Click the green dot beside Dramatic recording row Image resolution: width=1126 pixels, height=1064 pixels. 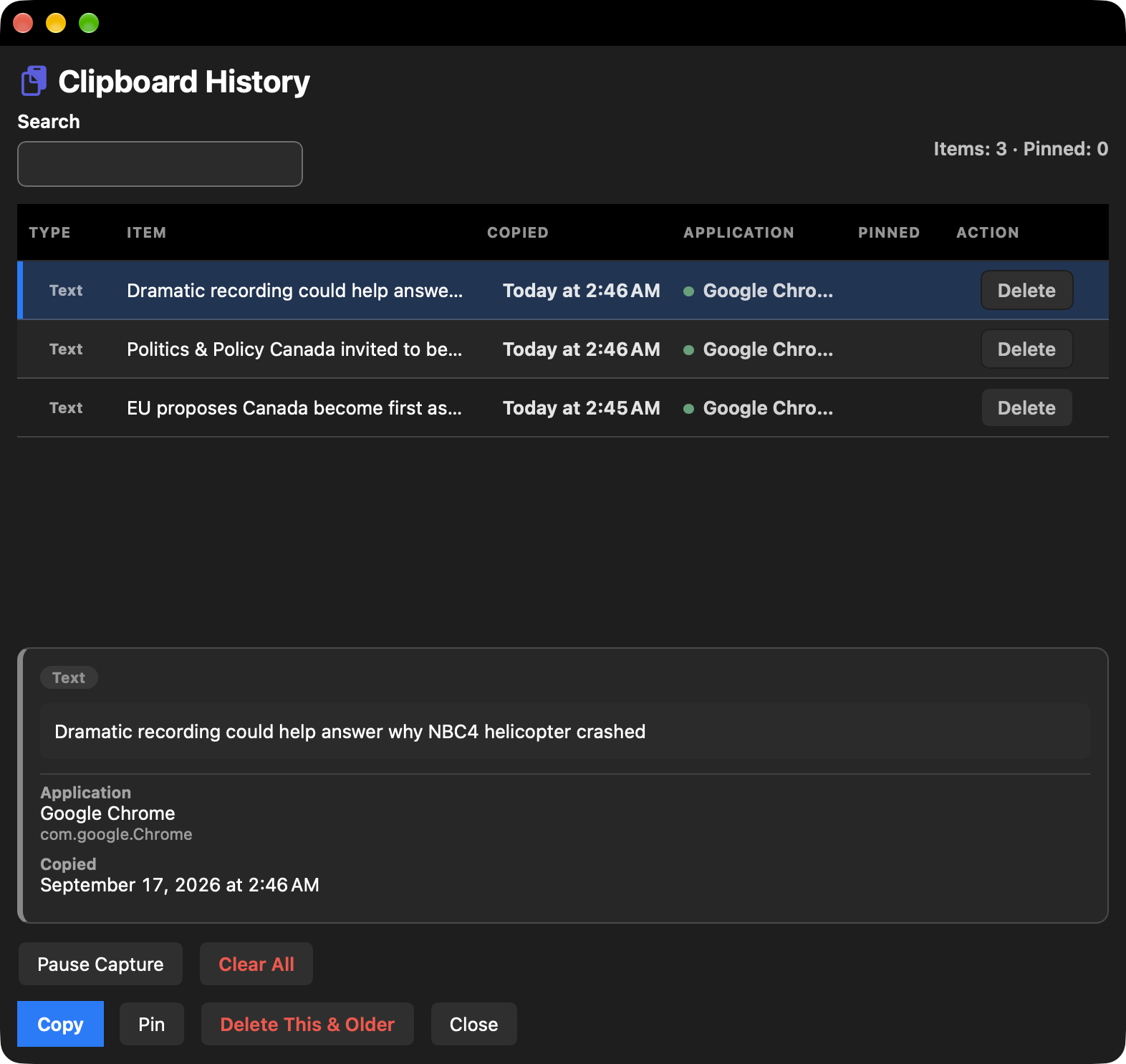(x=688, y=291)
